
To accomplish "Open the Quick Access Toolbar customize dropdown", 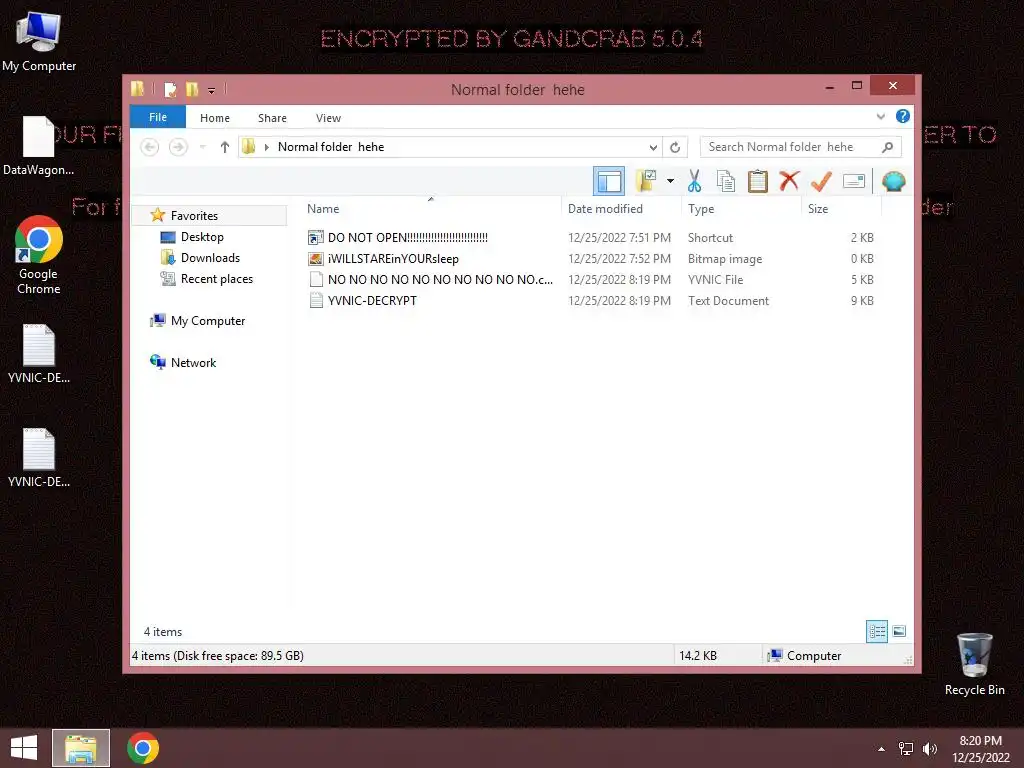I will [x=212, y=91].
